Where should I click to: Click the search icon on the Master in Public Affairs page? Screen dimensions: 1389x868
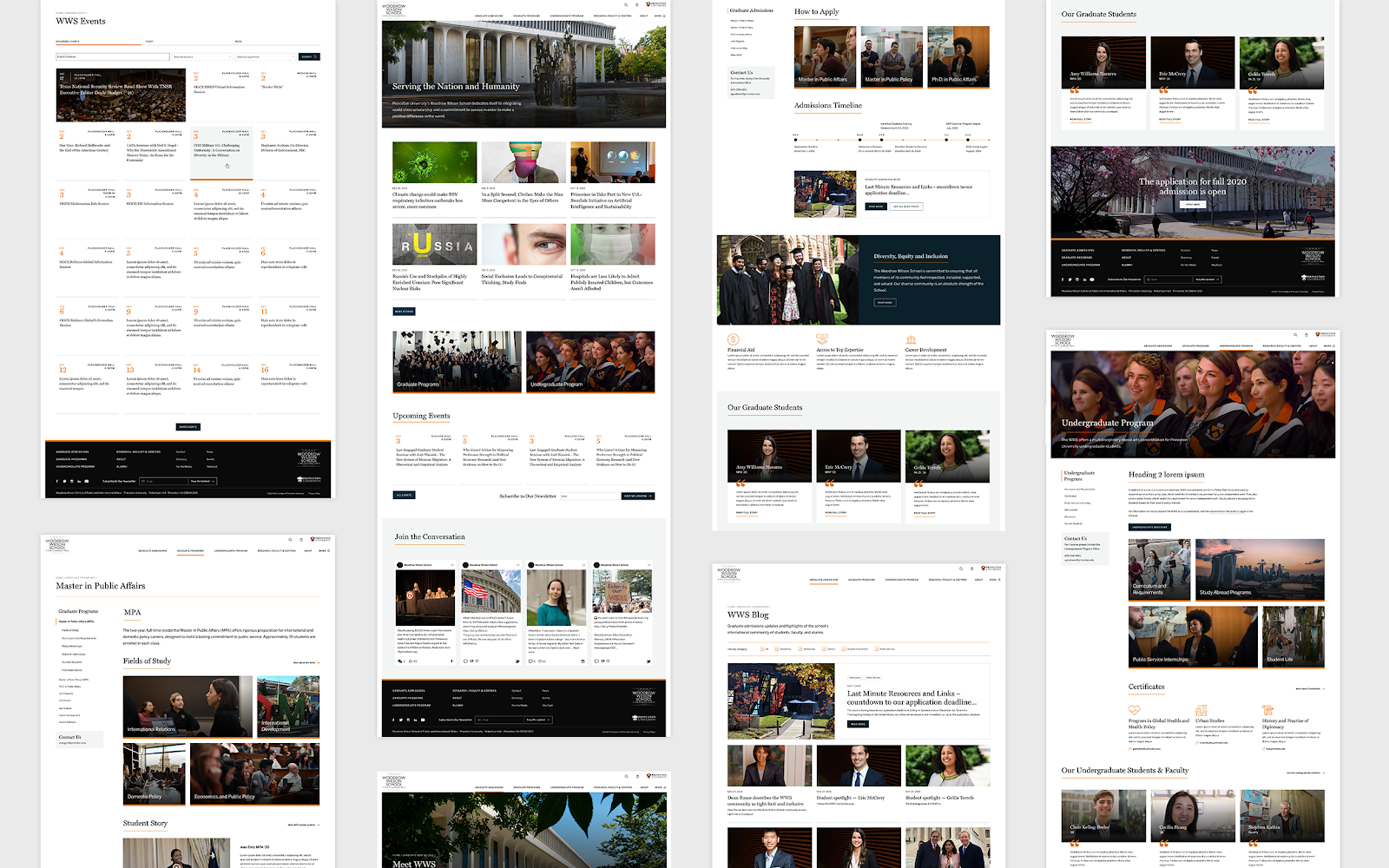pyautogui.click(x=290, y=539)
